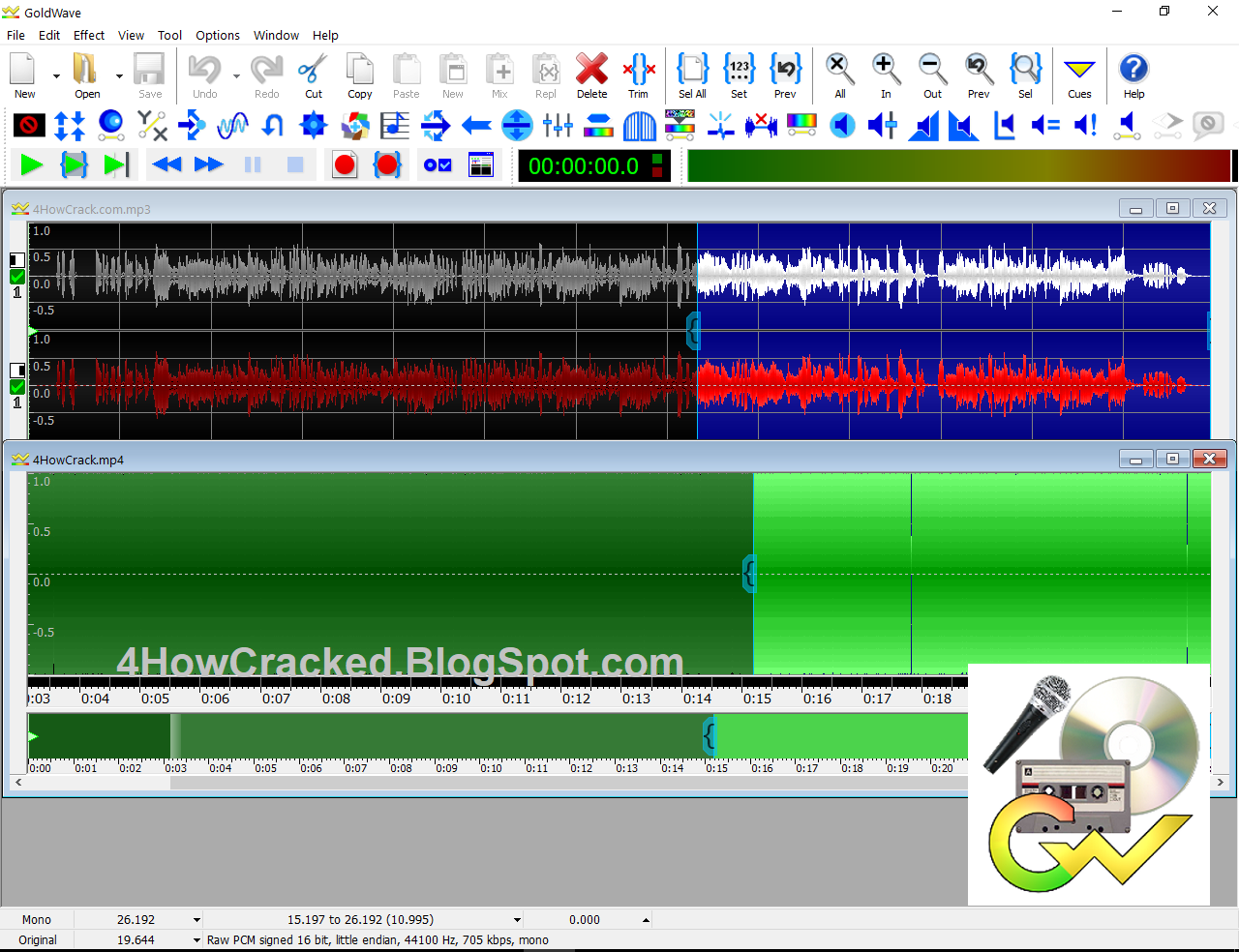
Task: Expand the selection range dropdown showing 15.197 to 26.192
Action: (x=516, y=919)
